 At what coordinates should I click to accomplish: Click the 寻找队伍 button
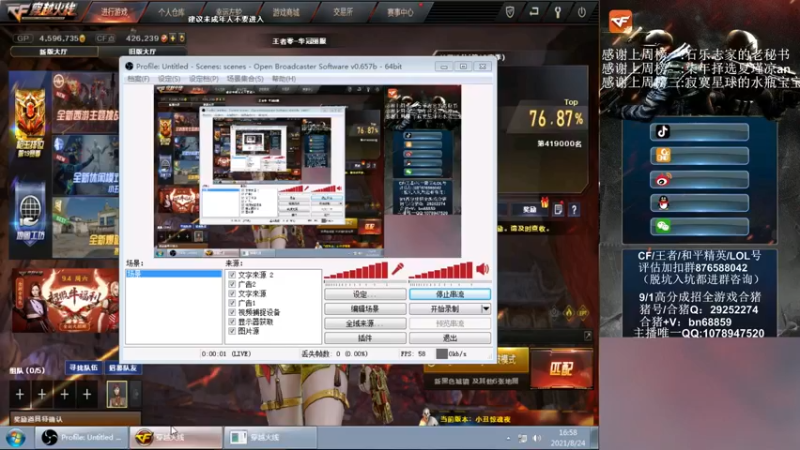point(83,368)
